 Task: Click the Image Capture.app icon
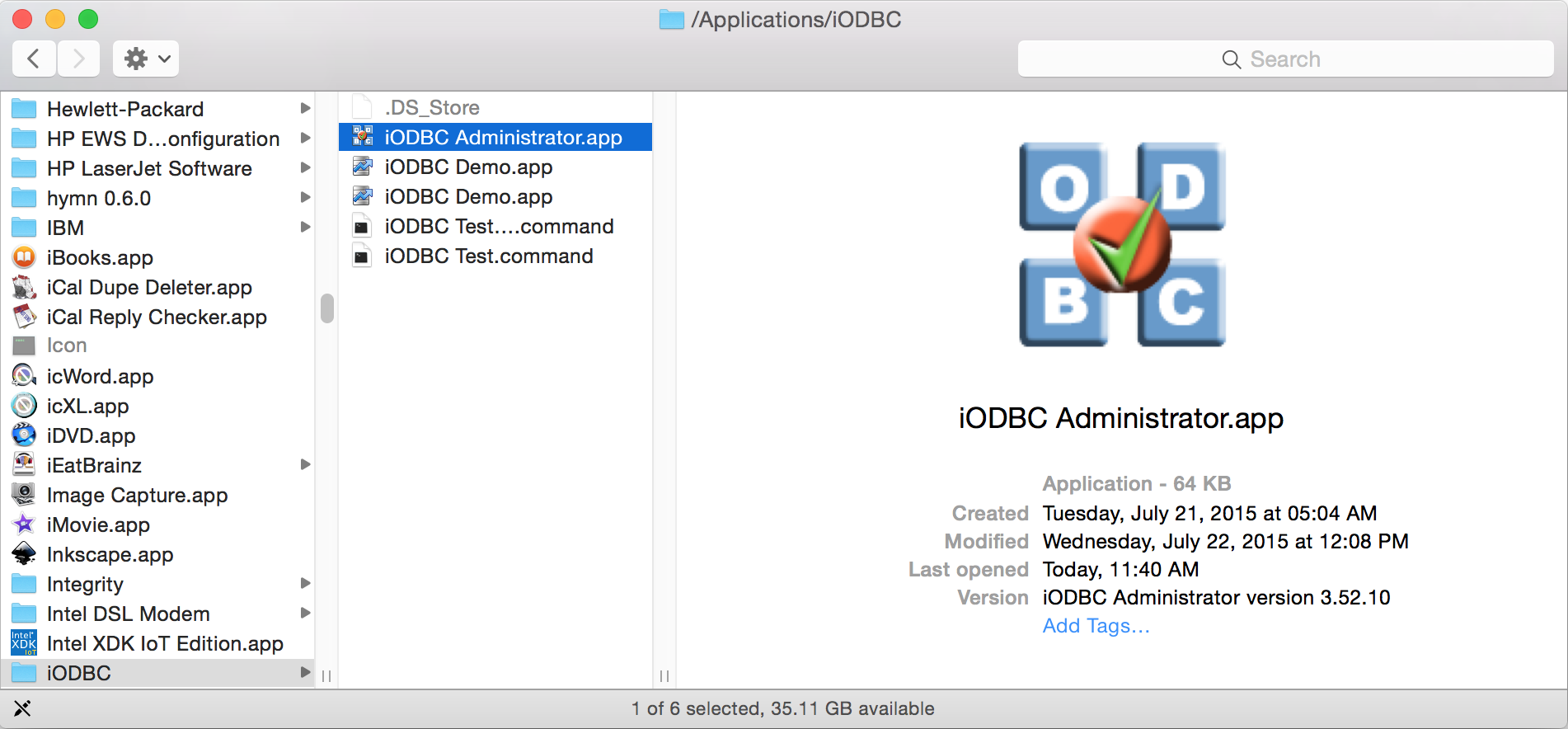24,495
